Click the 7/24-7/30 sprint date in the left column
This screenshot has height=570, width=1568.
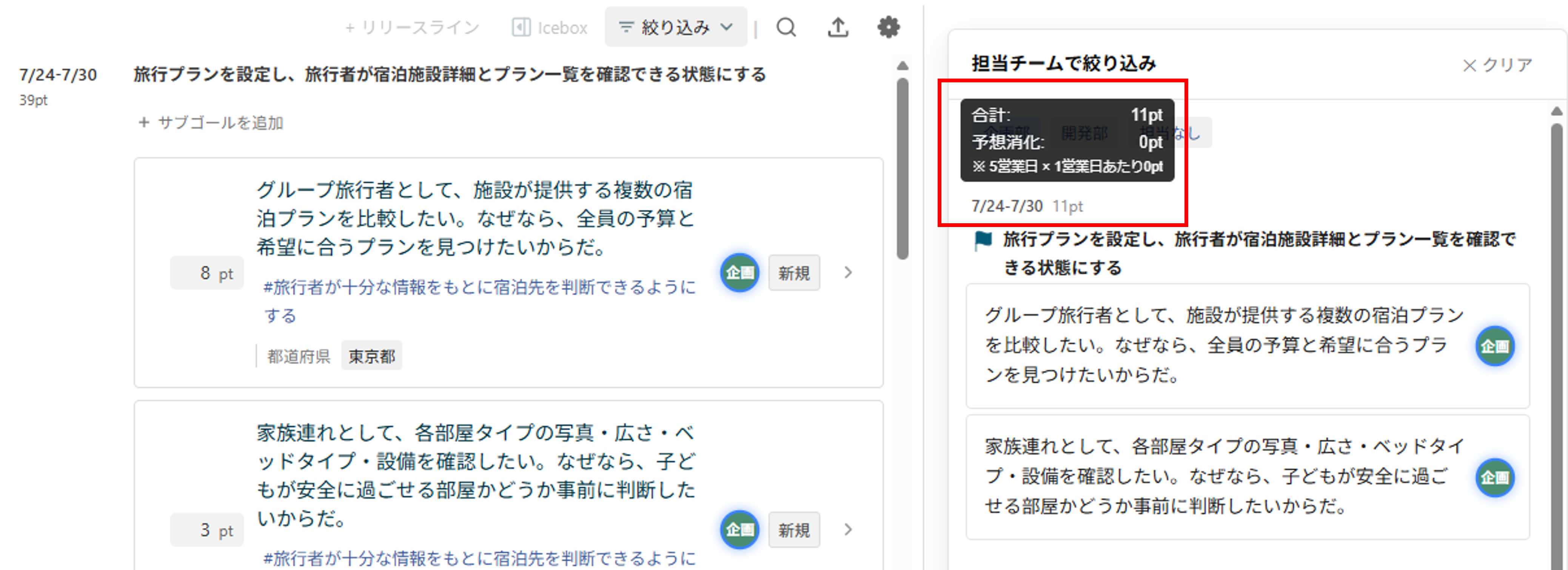[58, 75]
